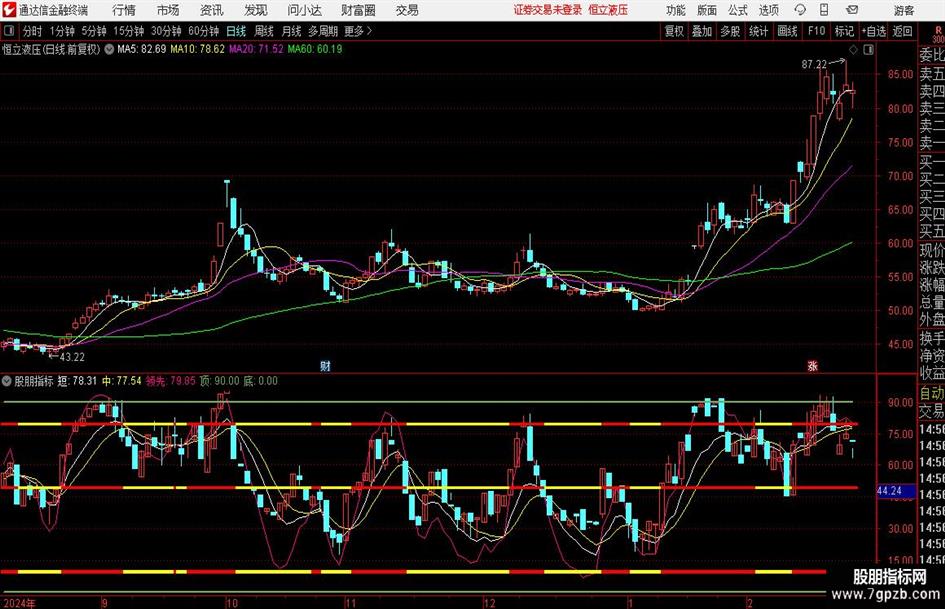The height and width of the screenshot is (609, 945).
Task: Click the 涨 marker on chart
Action: coord(812,366)
